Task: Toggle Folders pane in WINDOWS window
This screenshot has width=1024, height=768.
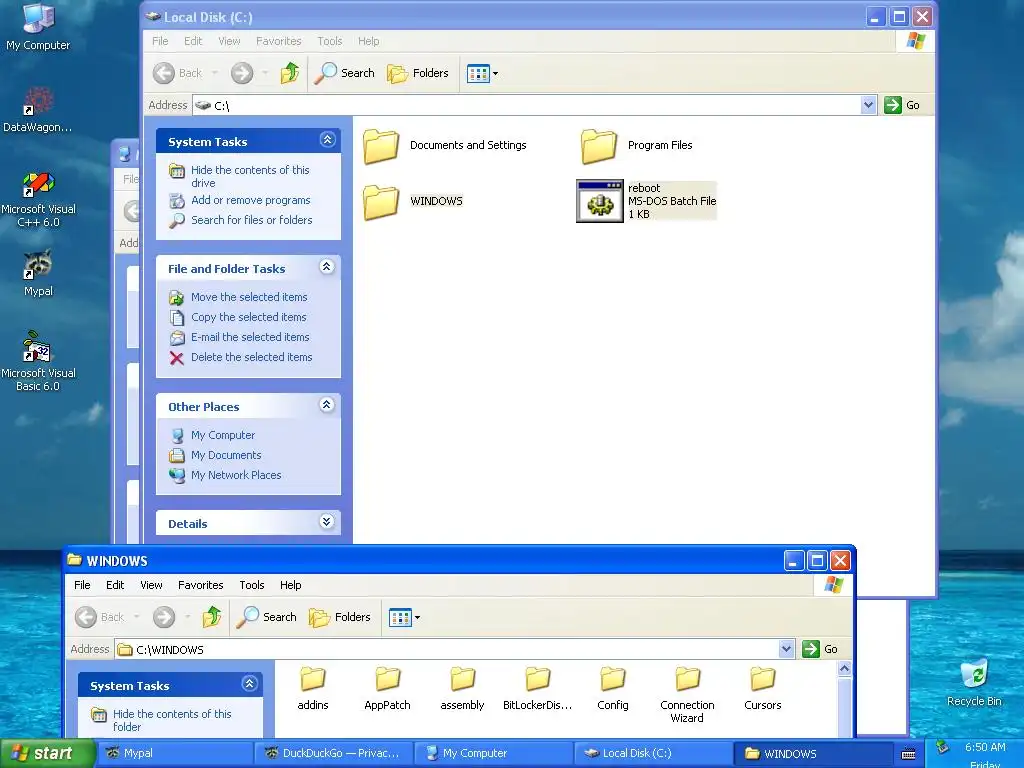Action: pyautogui.click(x=340, y=617)
